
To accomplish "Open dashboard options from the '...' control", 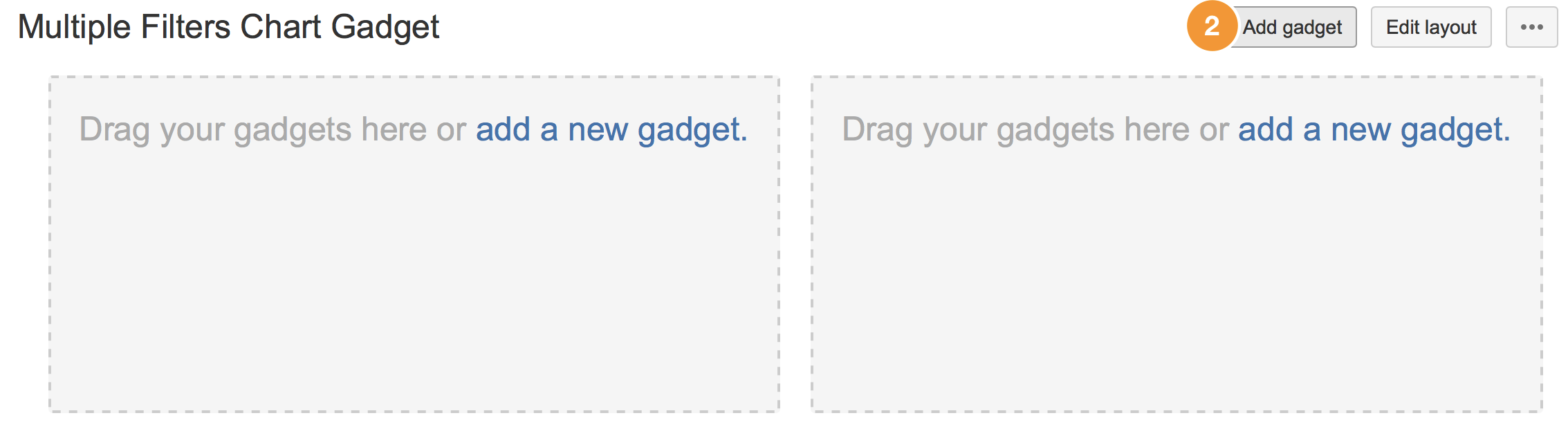I will (1531, 26).
